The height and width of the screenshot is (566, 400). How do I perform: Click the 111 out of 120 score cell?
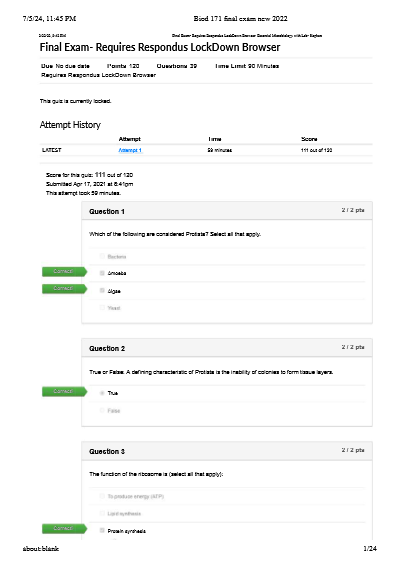click(317, 150)
